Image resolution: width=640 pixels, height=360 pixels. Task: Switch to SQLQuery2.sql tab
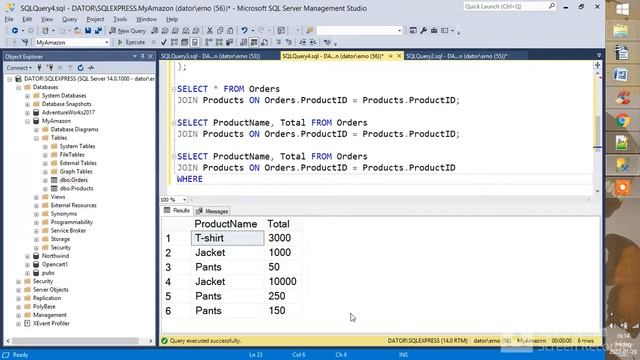click(456, 56)
